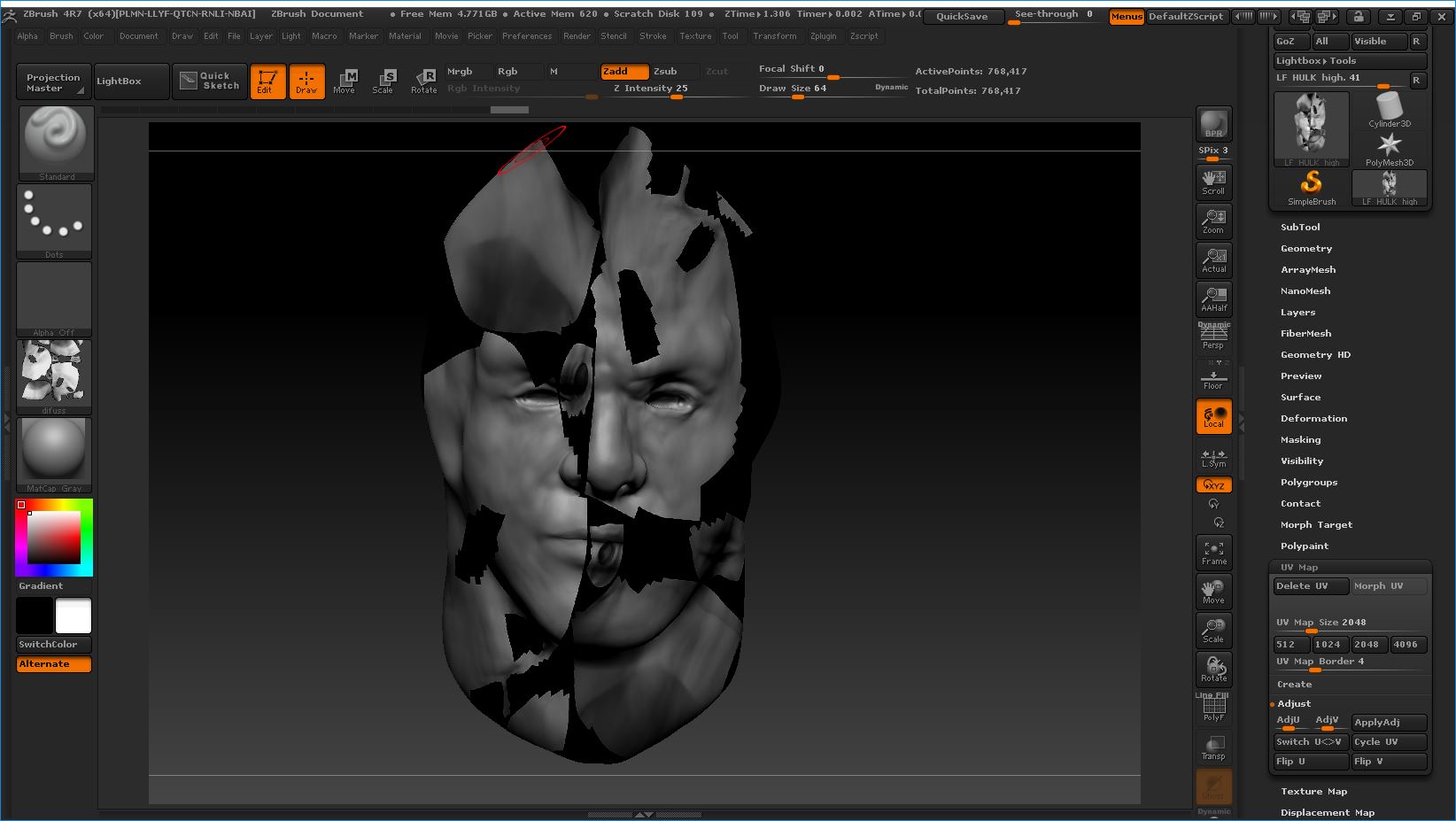Image resolution: width=1456 pixels, height=821 pixels.
Task: Open the diffuse texture picker
Action: pos(54,377)
